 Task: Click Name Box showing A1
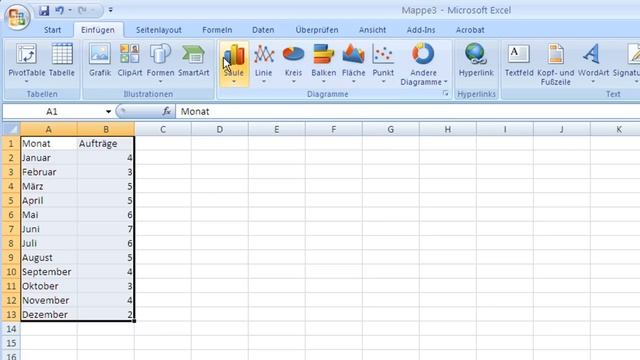tap(52, 111)
